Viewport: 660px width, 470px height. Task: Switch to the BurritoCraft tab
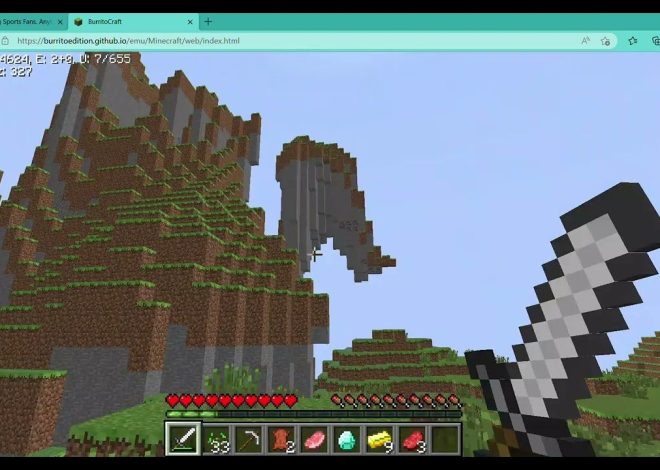pos(133,21)
